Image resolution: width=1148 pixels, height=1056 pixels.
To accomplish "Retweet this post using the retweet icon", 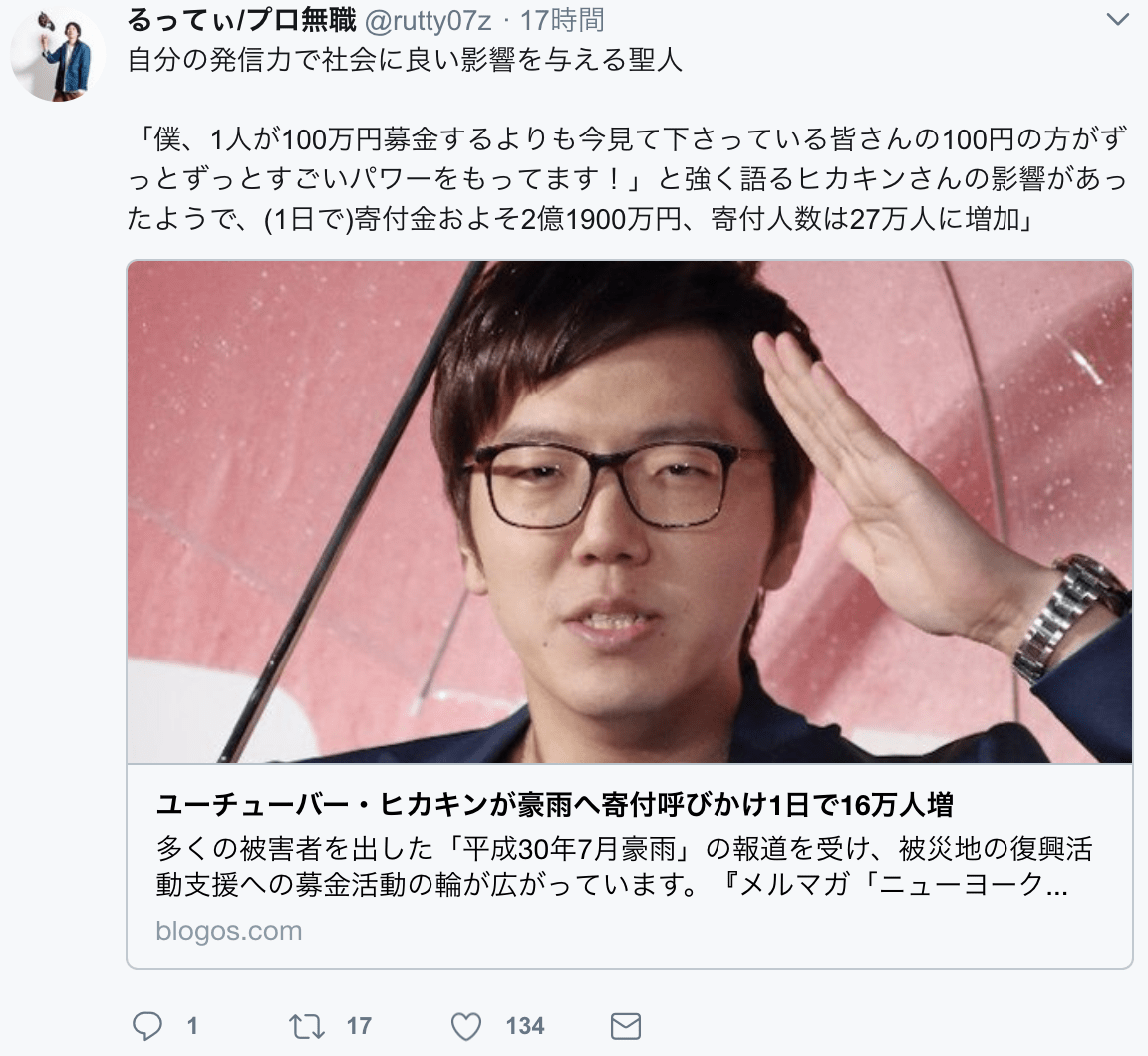I will pyautogui.click(x=307, y=1026).
